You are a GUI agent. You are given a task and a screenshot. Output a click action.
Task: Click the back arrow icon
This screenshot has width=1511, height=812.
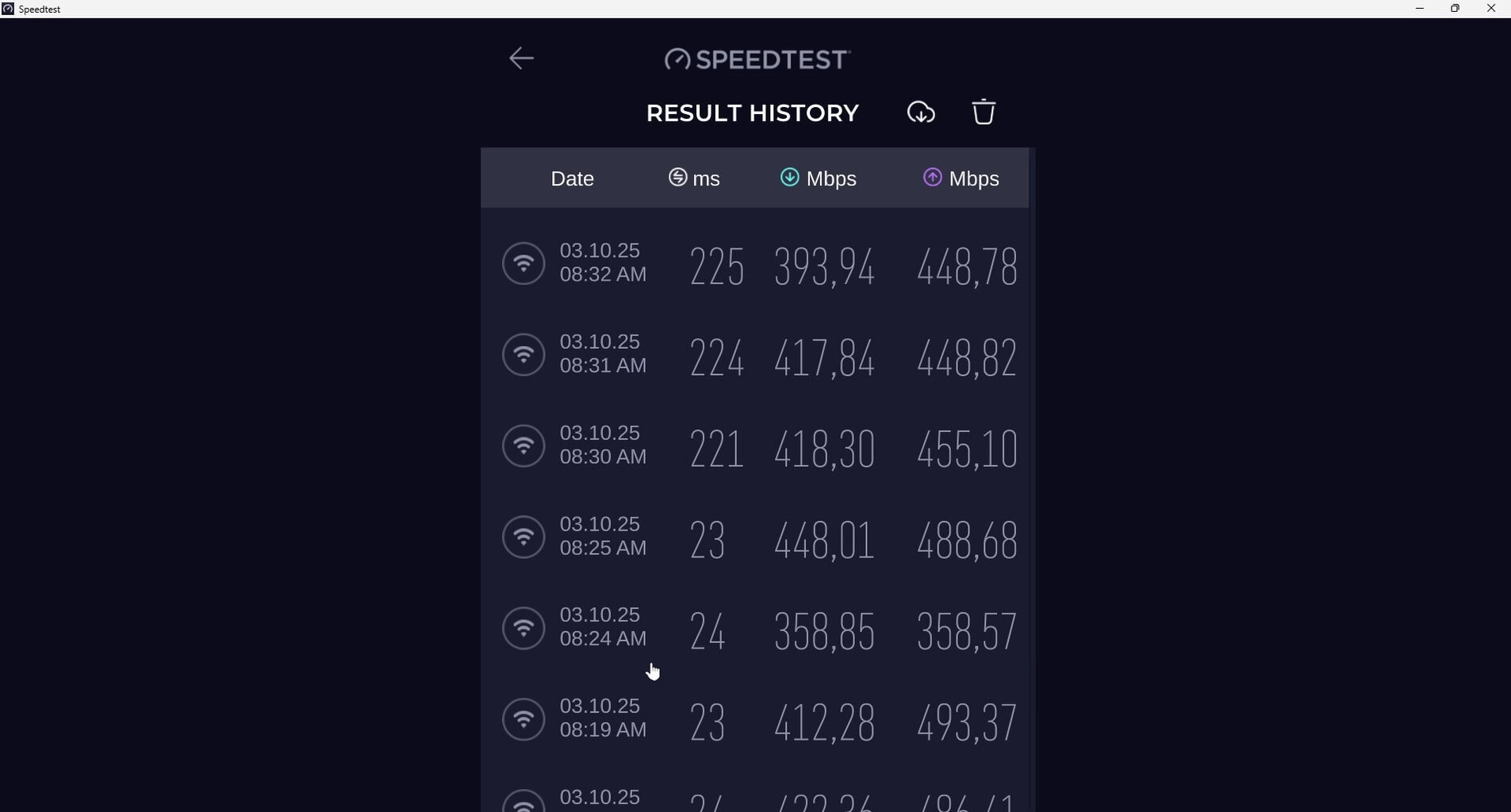(521, 58)
